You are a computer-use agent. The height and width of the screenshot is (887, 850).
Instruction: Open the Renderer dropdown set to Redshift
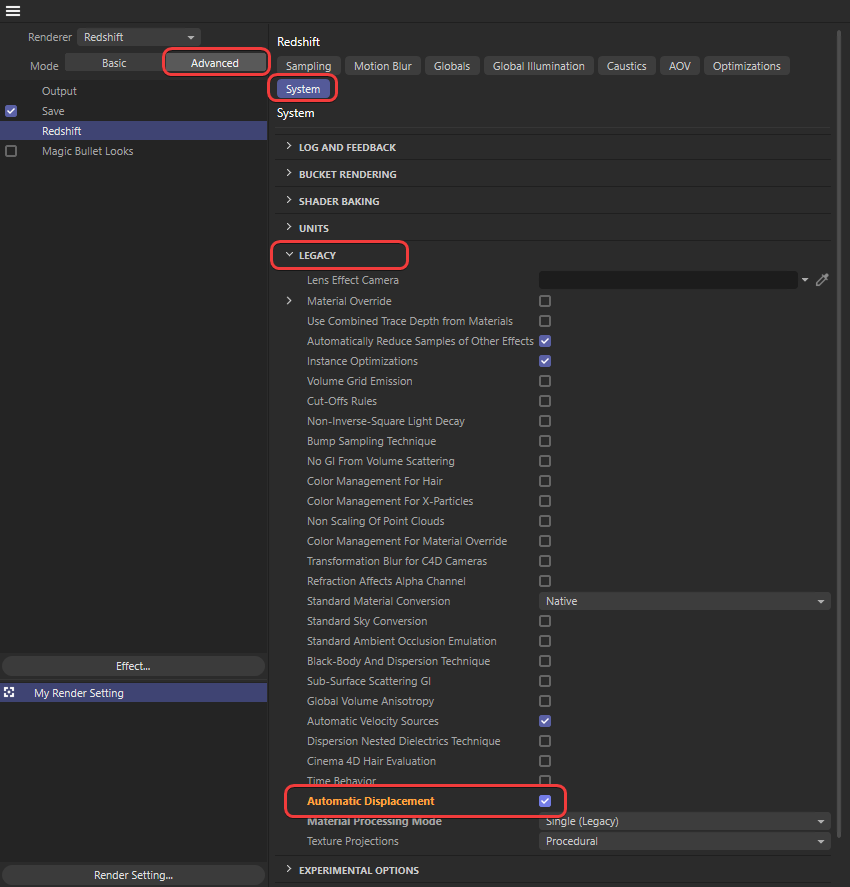139,37
